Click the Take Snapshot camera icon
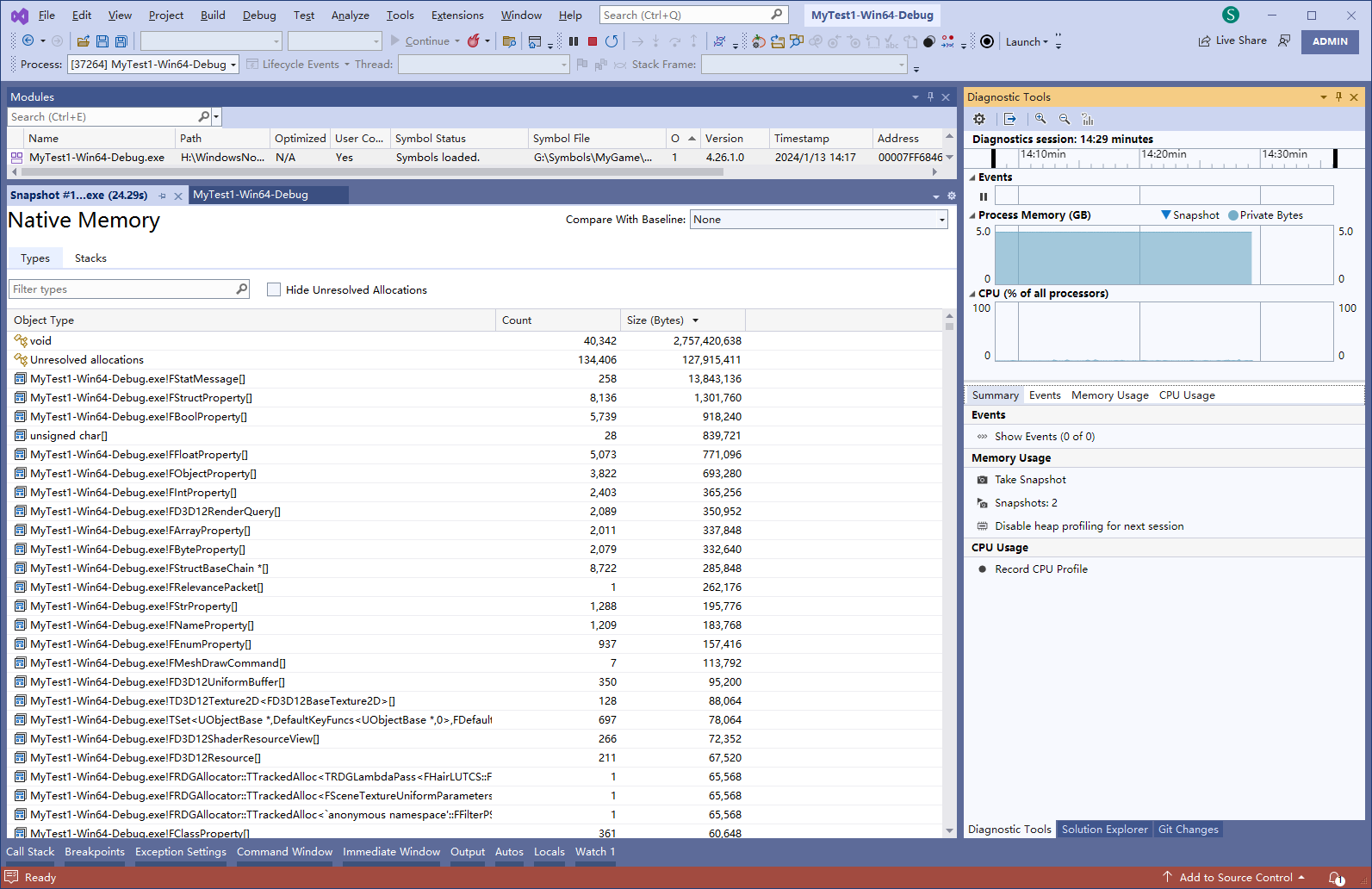Image resolution: width=1372 pixels, height=889 pixels. [982, 480]
